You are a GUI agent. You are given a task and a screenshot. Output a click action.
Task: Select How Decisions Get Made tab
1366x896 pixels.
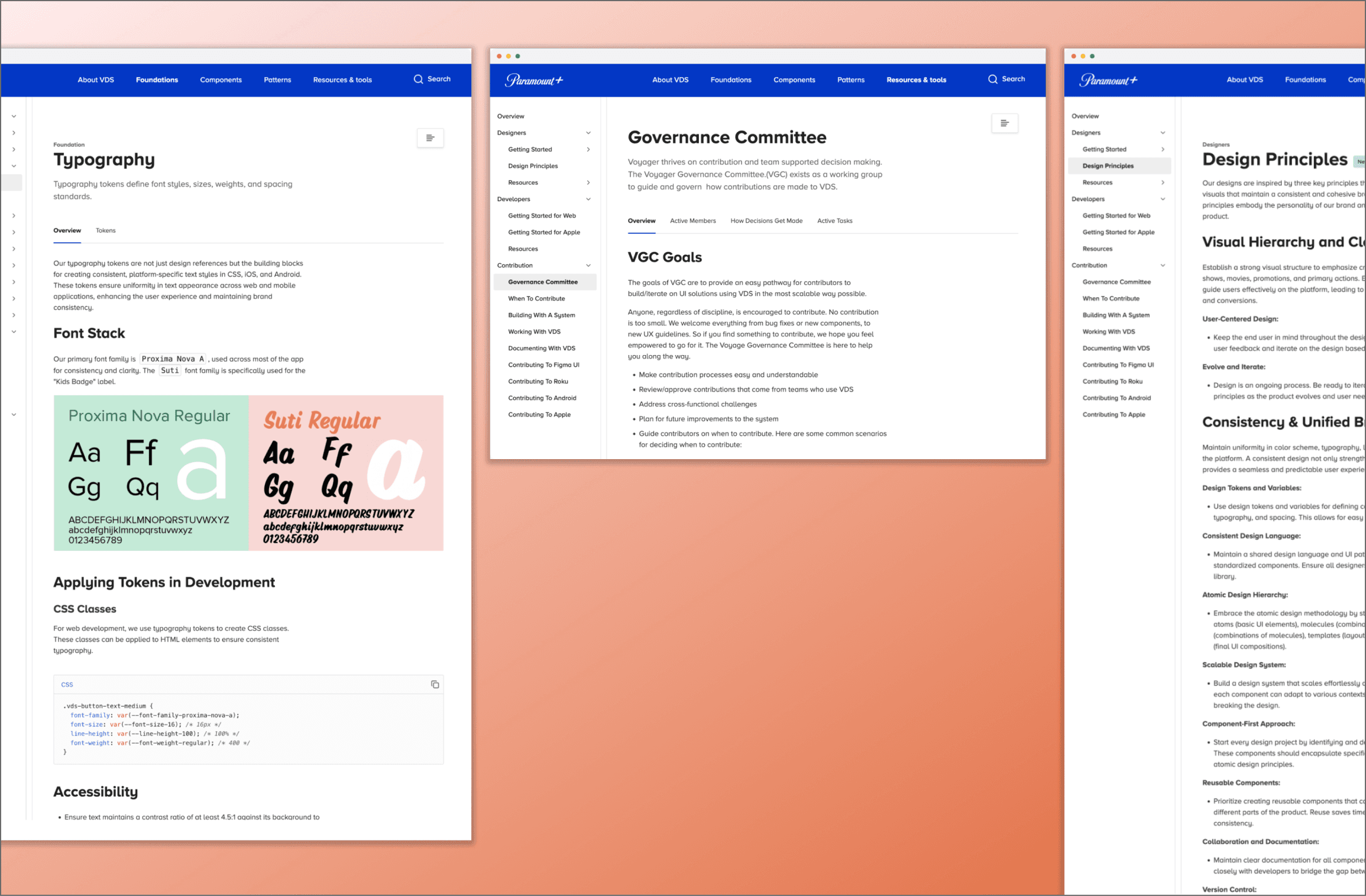[766, 221]
